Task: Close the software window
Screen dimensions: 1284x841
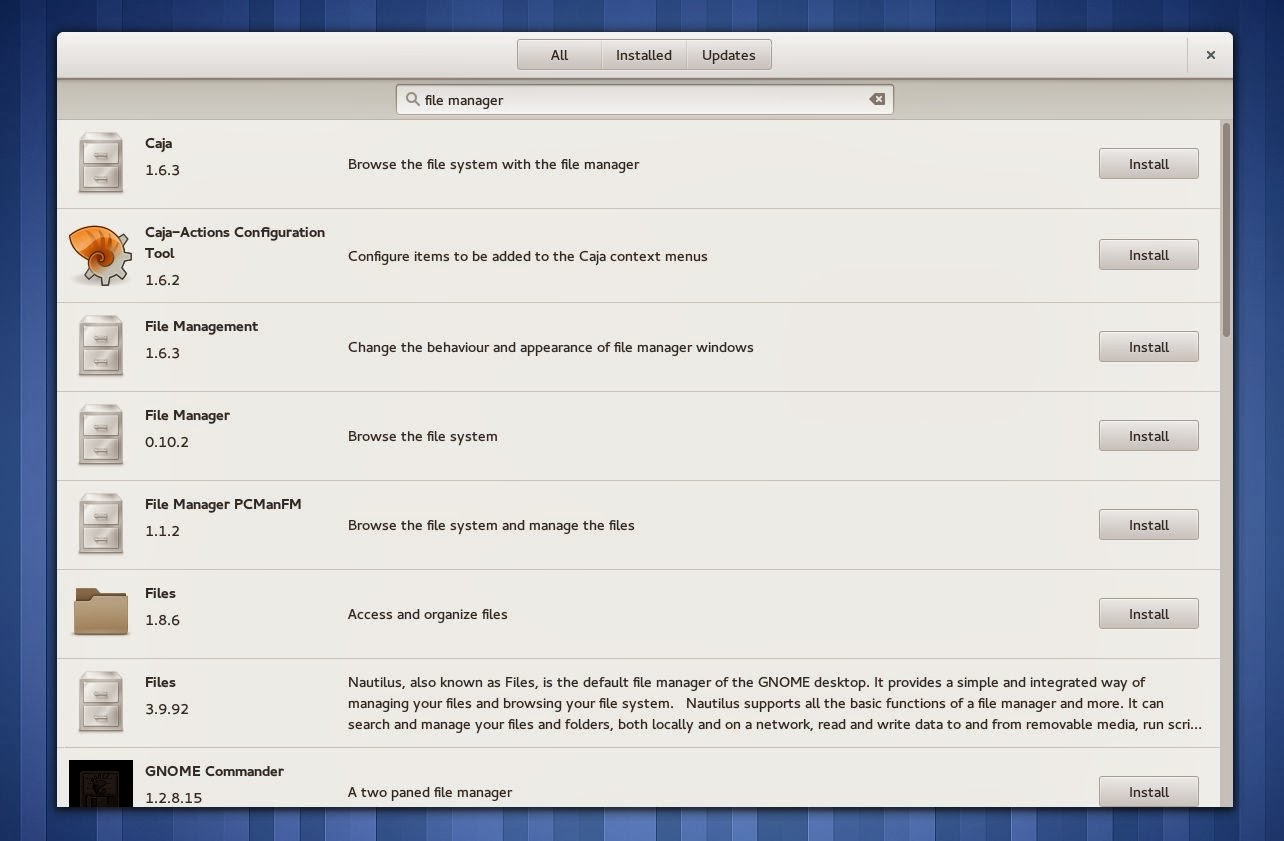Action: tap(1211, 55)
